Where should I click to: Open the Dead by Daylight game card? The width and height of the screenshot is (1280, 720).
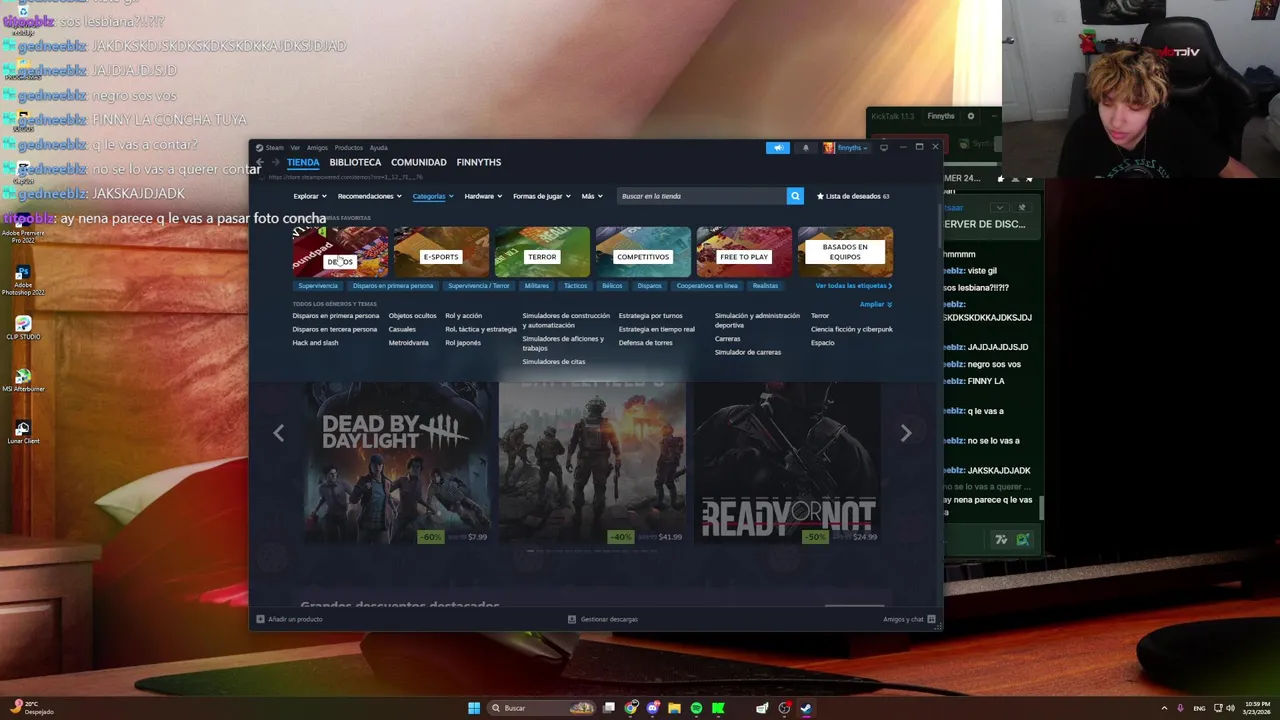pos(397,463)
